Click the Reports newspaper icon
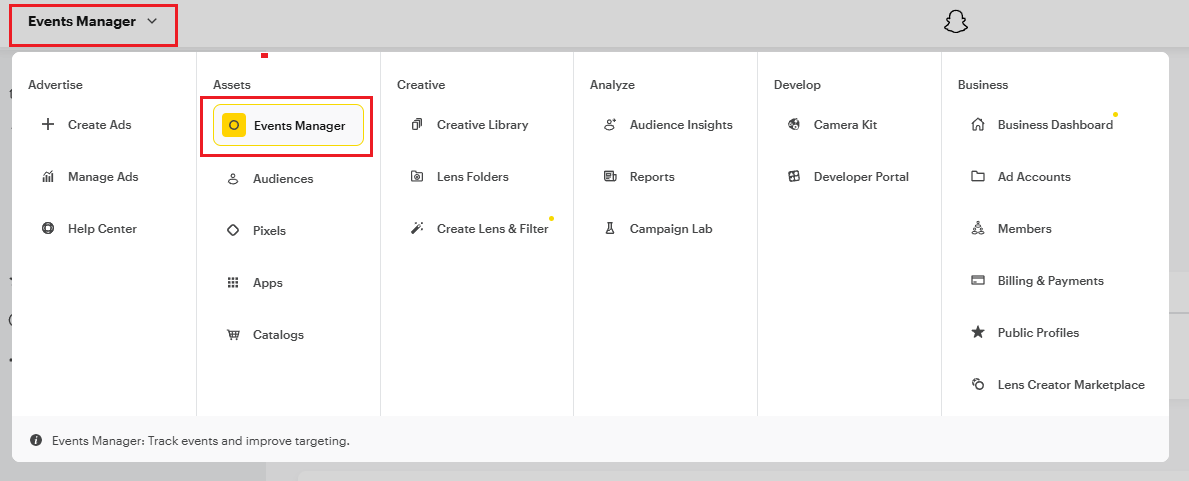Screen dimensions: 1189x481 (610, 177)
